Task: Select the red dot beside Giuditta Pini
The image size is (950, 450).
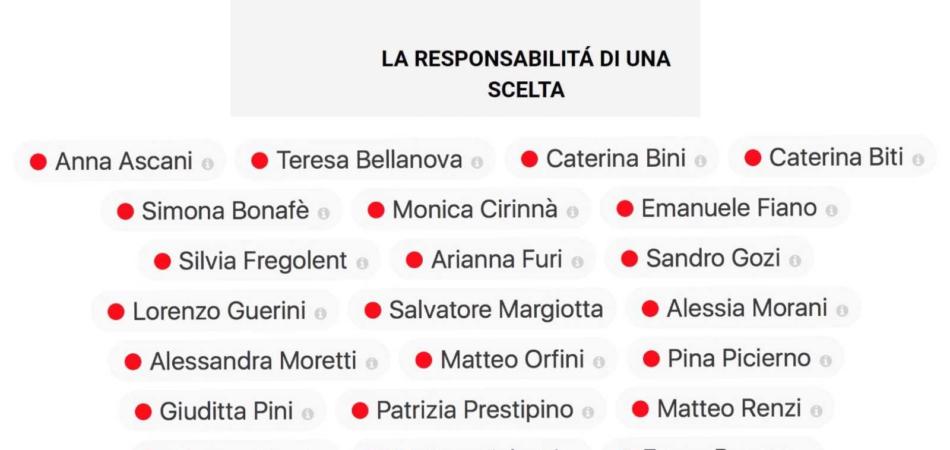Action: click(x=143, y=412)
